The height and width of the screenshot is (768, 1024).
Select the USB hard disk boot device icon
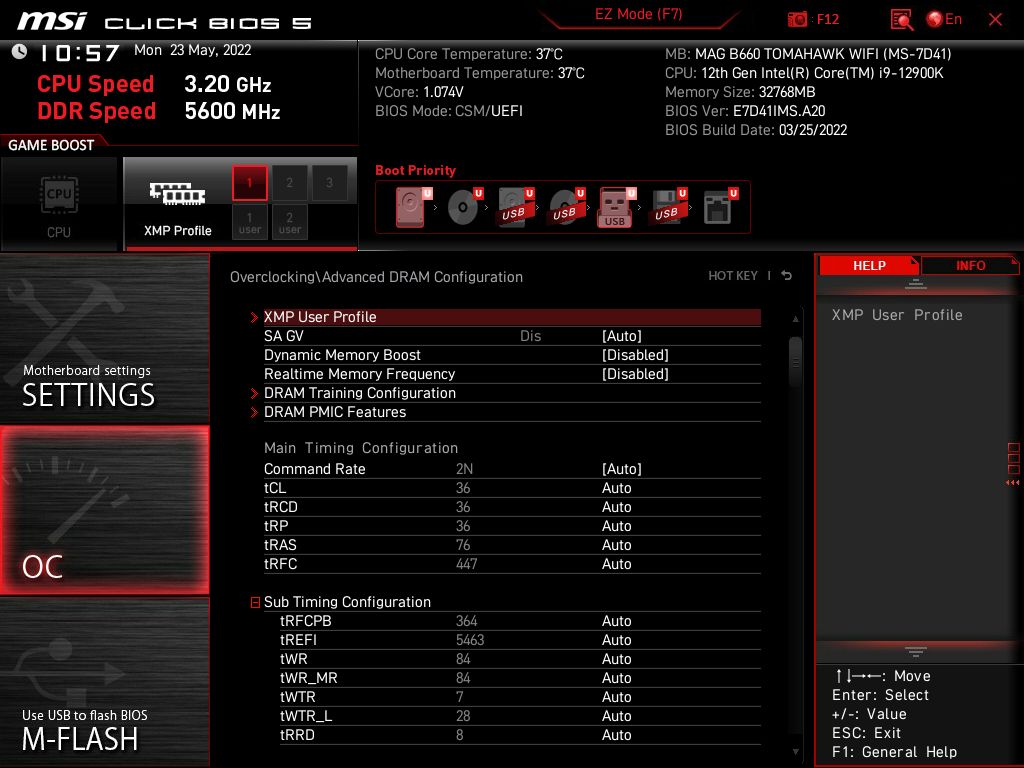[x=516, y=207]
